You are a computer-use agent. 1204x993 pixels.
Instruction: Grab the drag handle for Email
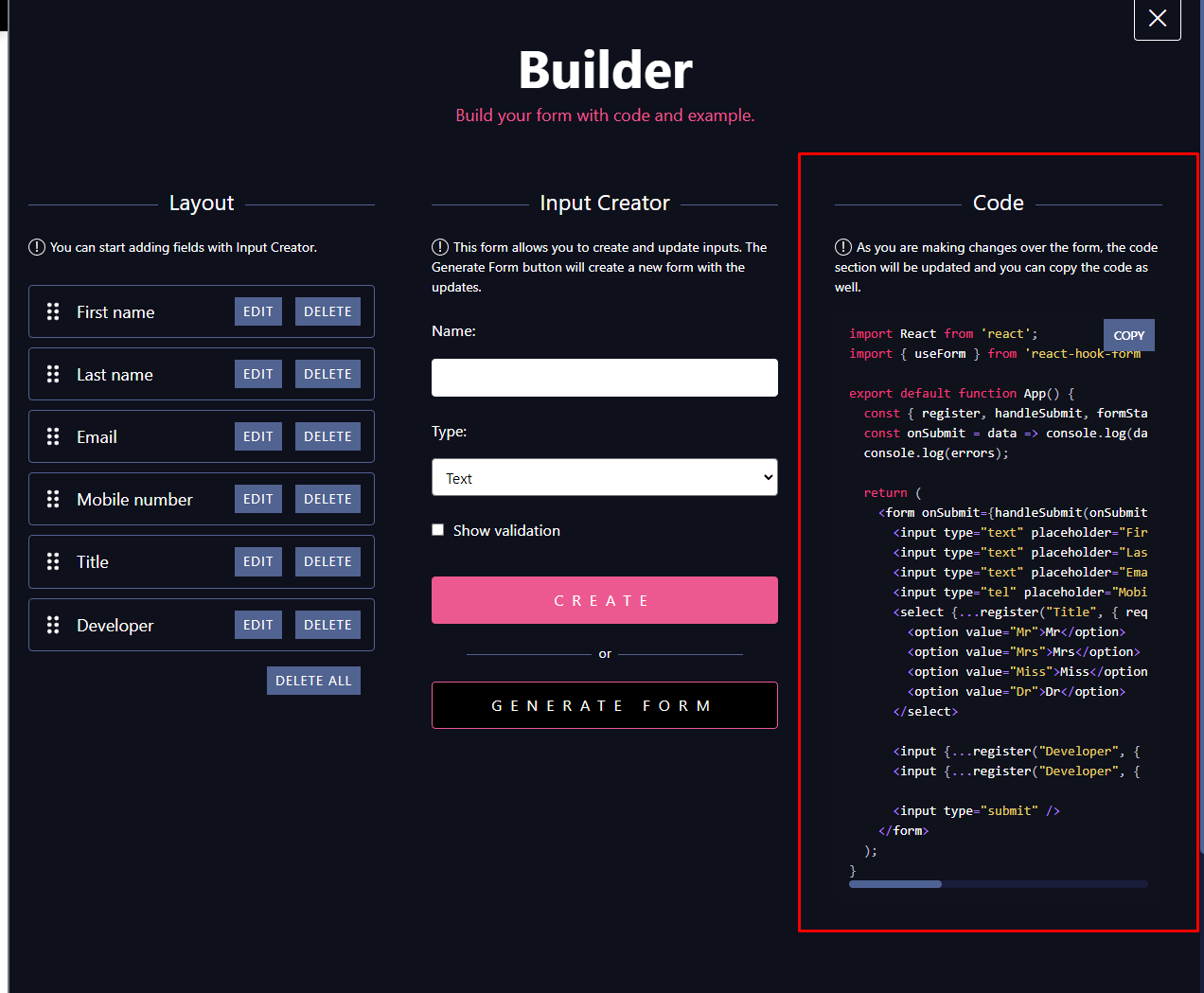[53, 436]
